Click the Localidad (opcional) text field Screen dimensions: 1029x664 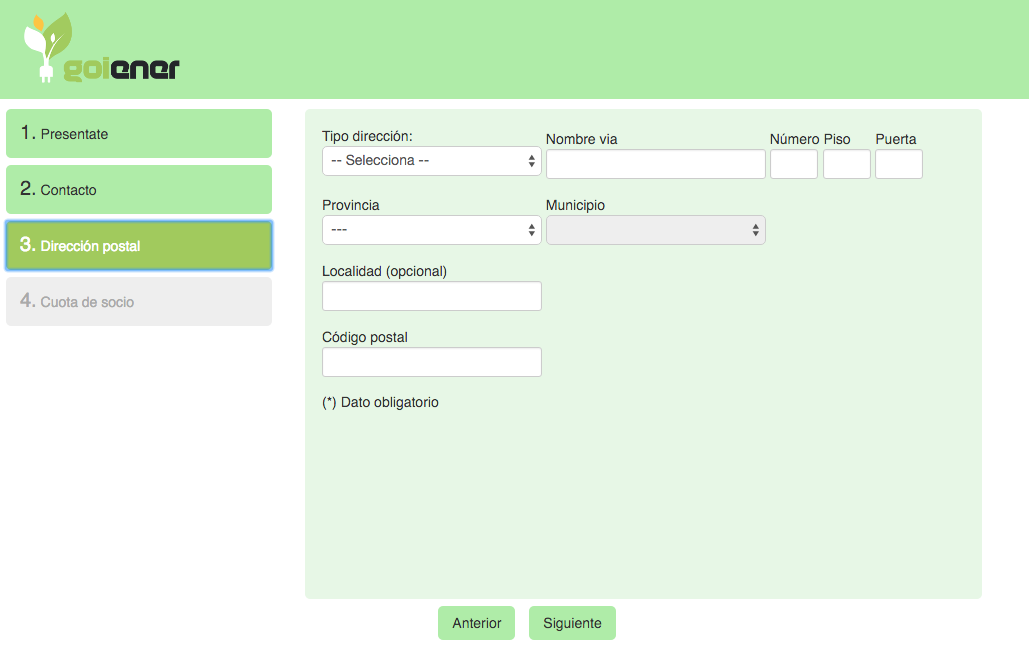point(431,296)
